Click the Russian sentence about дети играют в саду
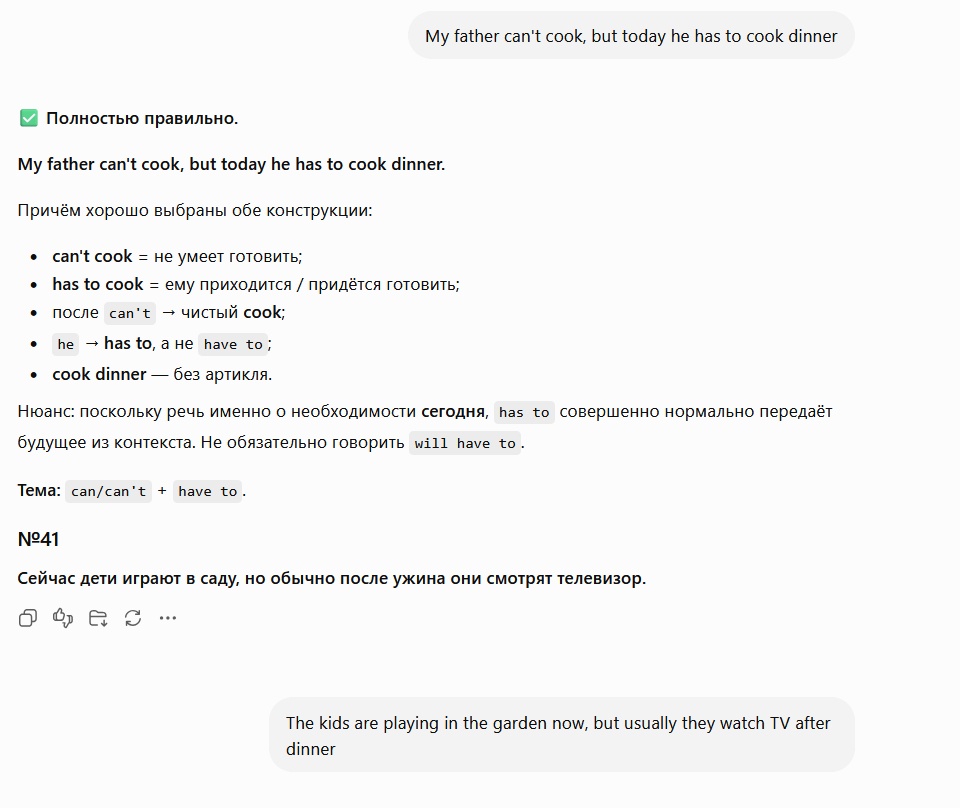The width and height of the screenshot is (960, 808). (332, 578)
